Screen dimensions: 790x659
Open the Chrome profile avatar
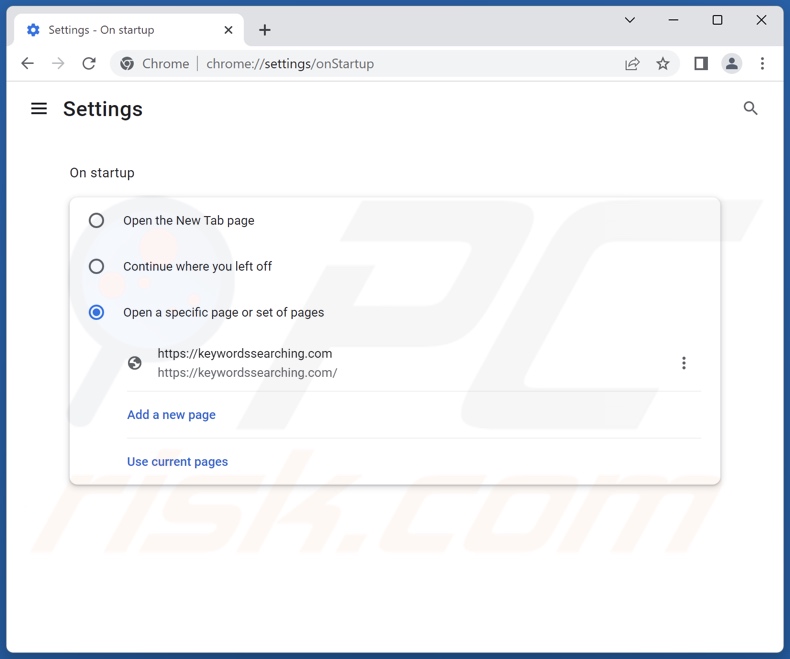point(732,64)
